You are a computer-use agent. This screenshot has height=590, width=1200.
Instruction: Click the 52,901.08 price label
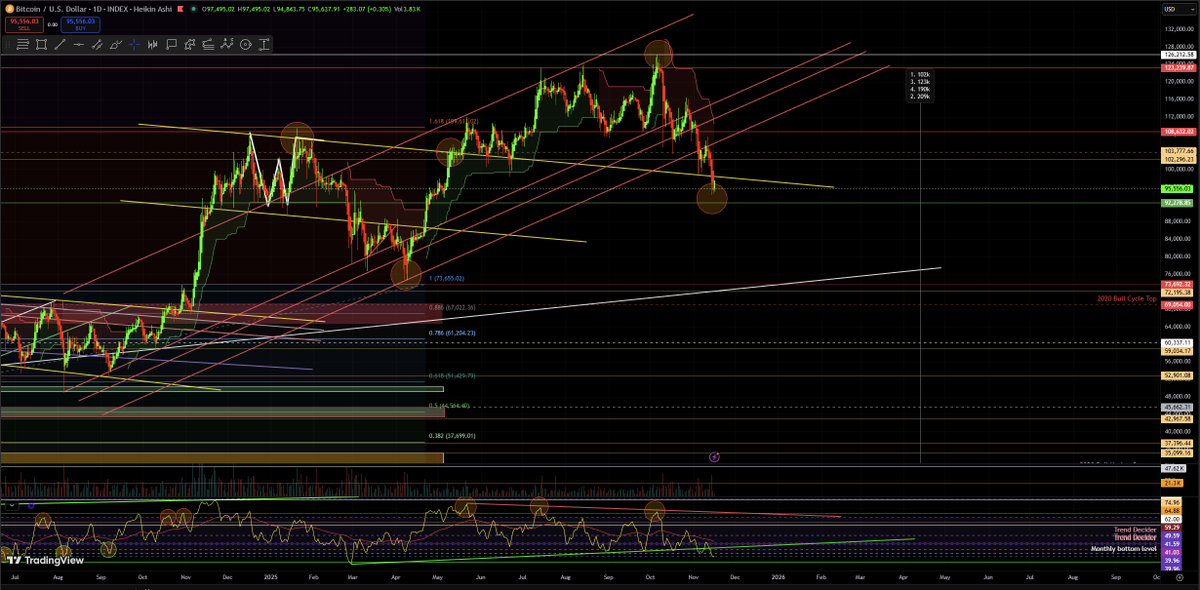(1178, 375)
